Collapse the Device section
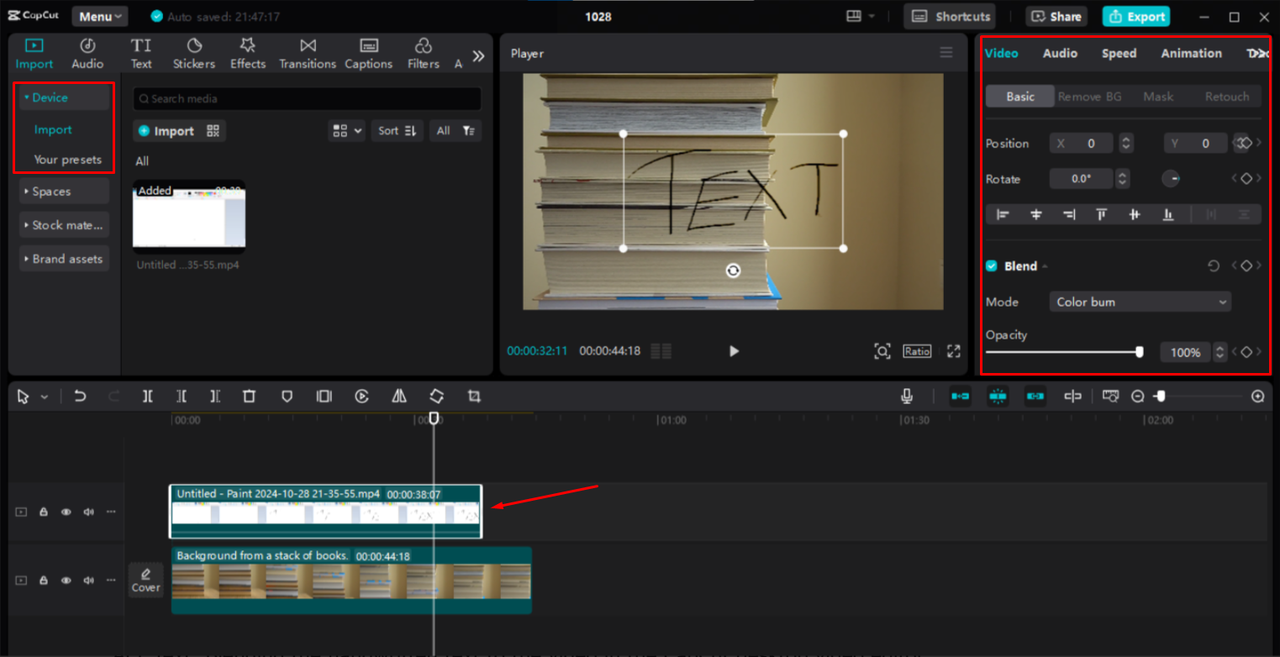Viewport: 1280px width, 657px height. click(x=64, y=97)
